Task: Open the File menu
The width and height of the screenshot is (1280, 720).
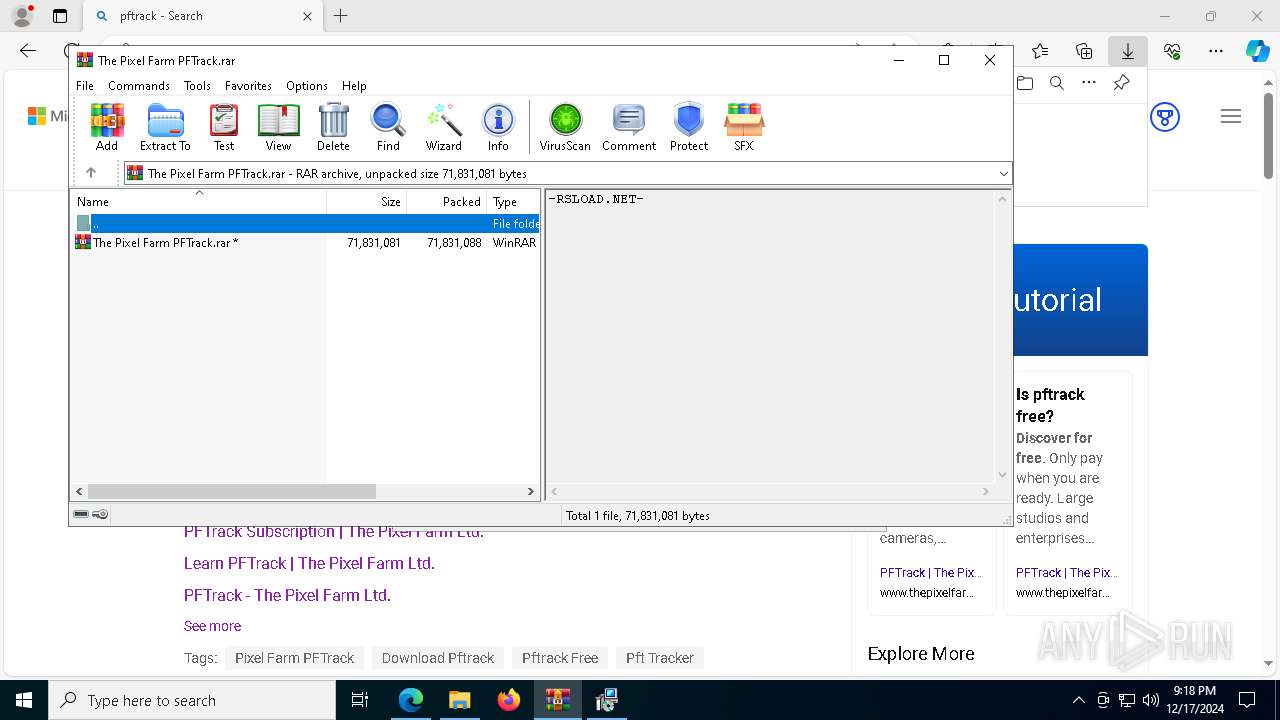Action: point(85,86)
